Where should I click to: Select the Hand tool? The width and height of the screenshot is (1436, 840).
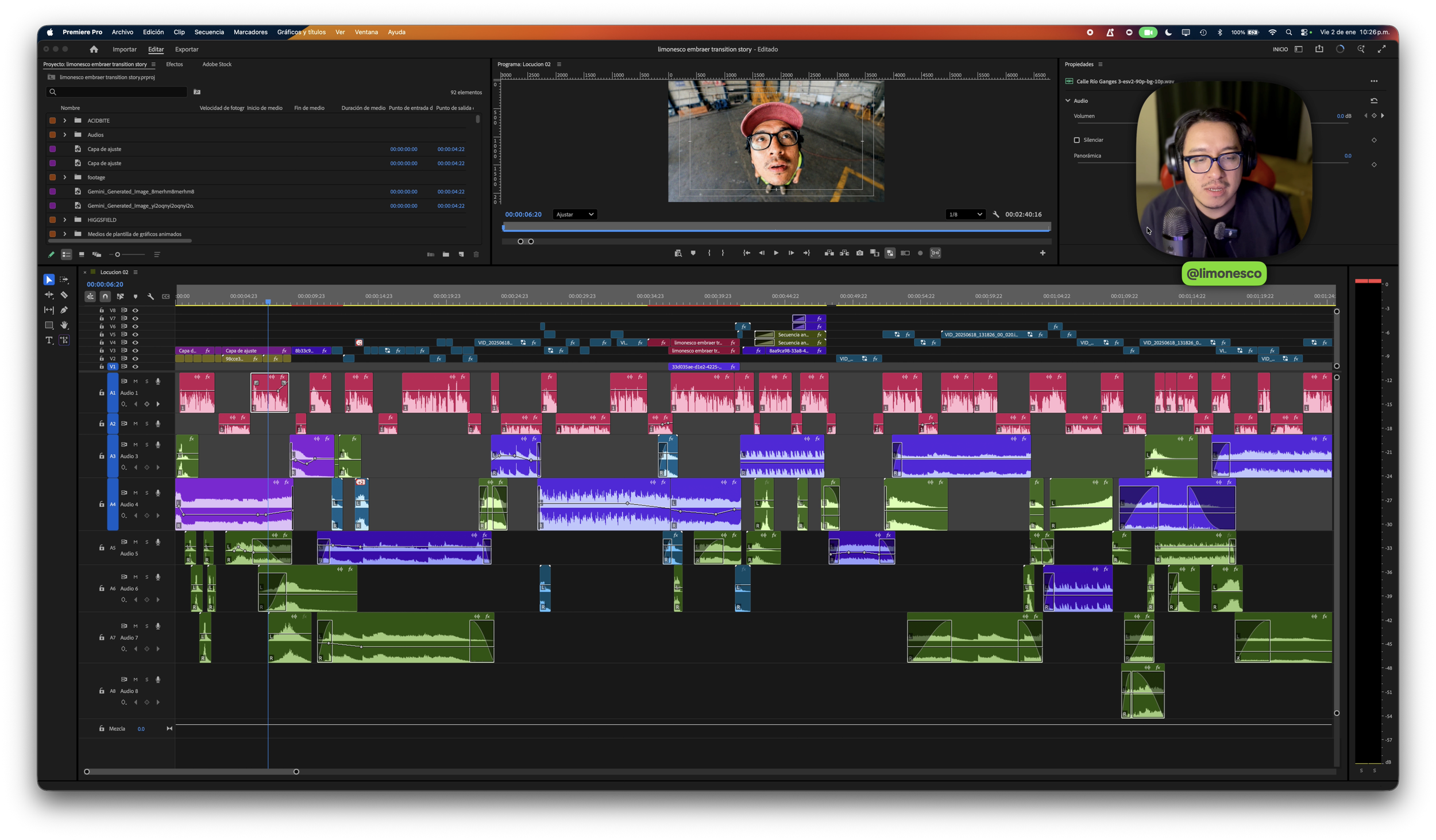[64, 325]
